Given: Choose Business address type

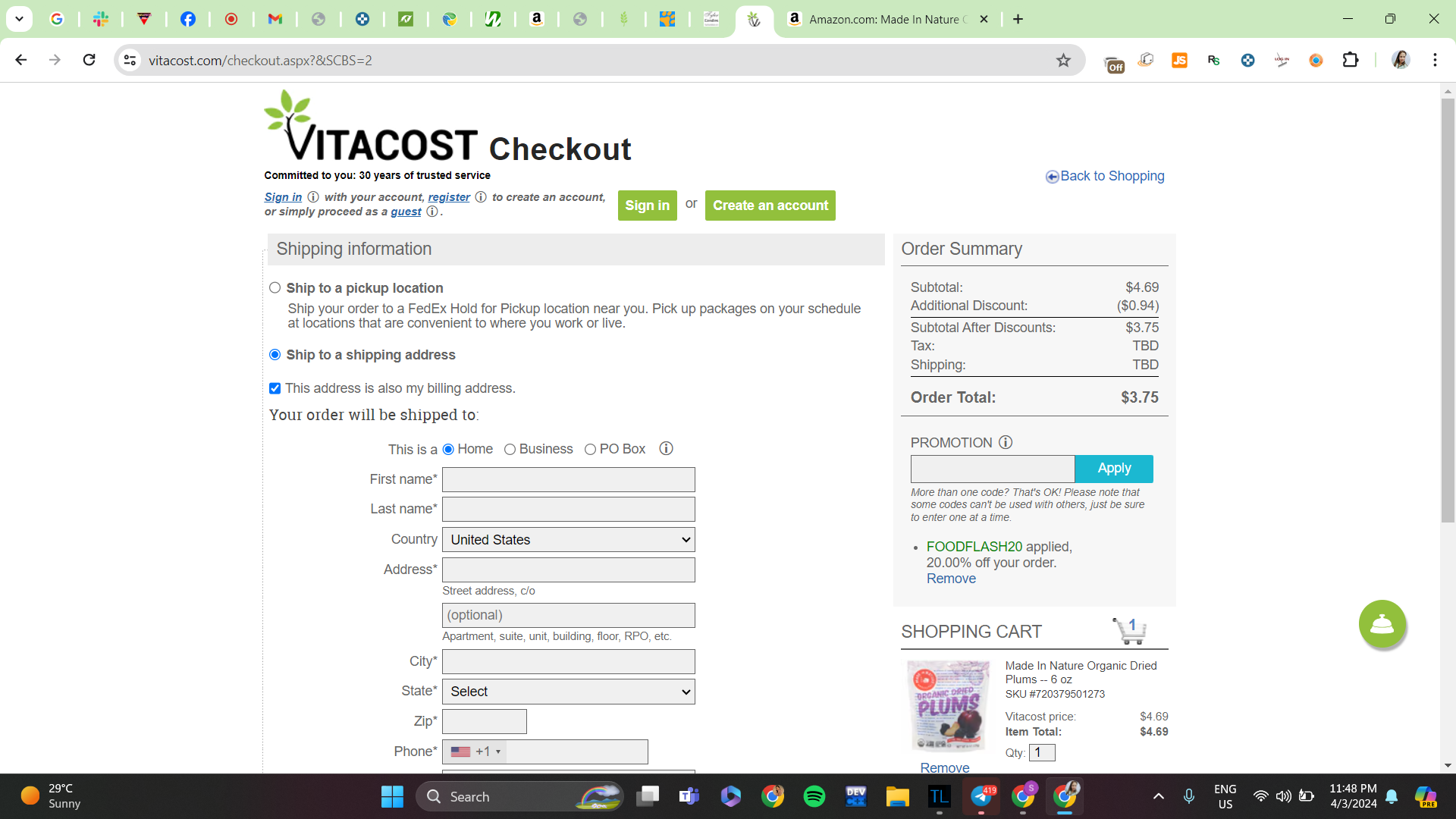Looking at the screenshot, I should (x=510, y=450).
